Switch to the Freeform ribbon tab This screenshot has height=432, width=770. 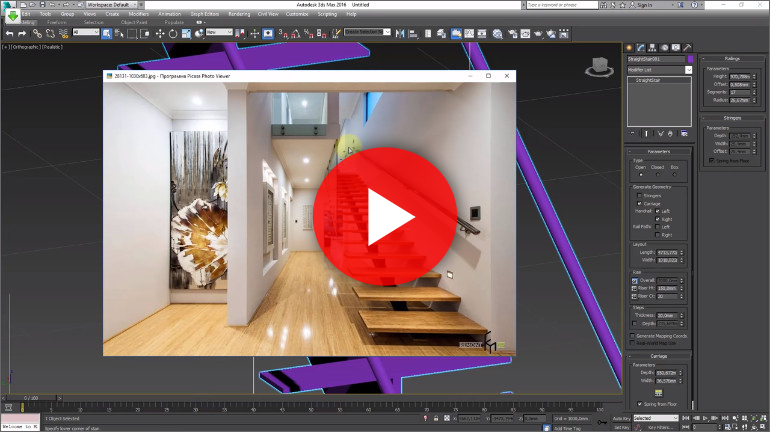(56, 22)
